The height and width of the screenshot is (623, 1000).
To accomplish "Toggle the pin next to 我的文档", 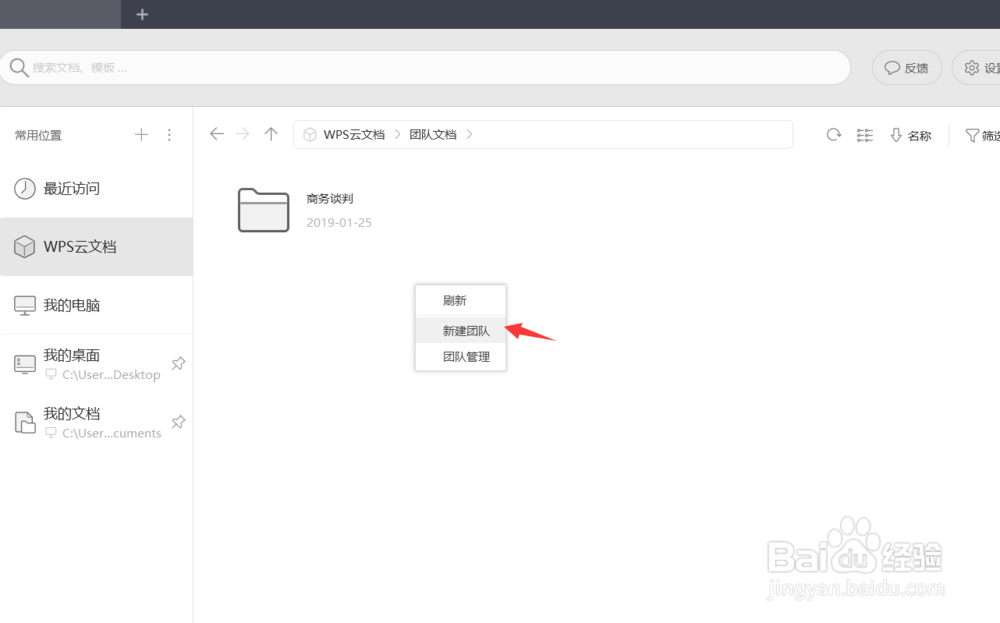I will [178, 422].
